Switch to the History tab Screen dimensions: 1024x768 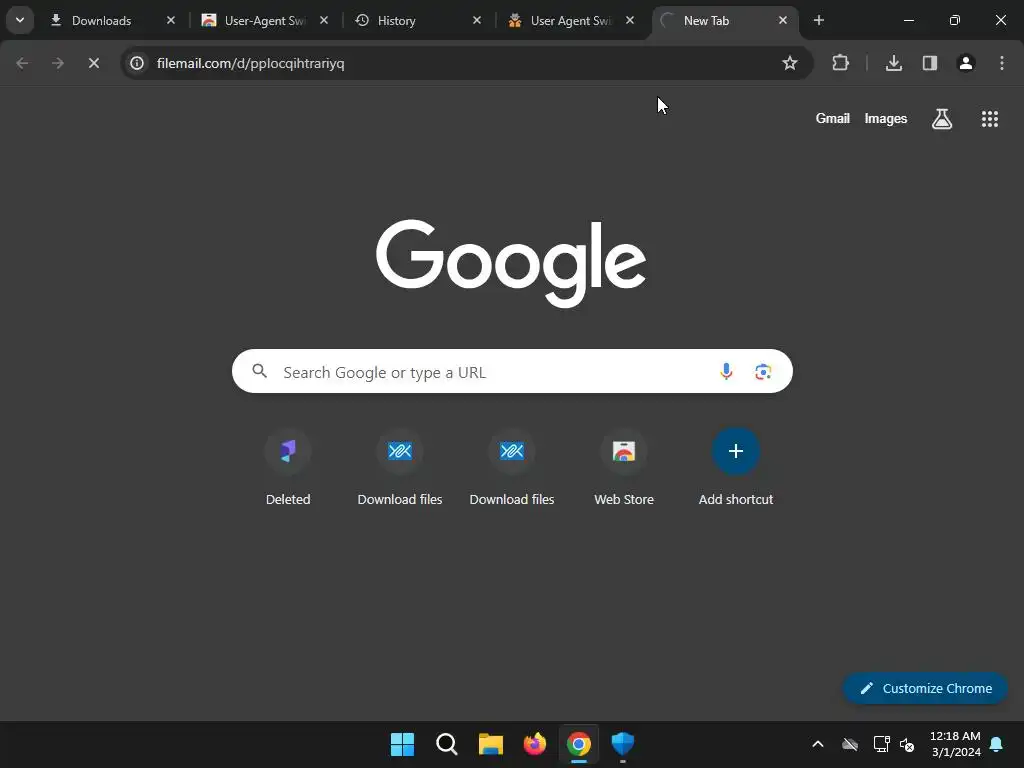pos(418,21)
